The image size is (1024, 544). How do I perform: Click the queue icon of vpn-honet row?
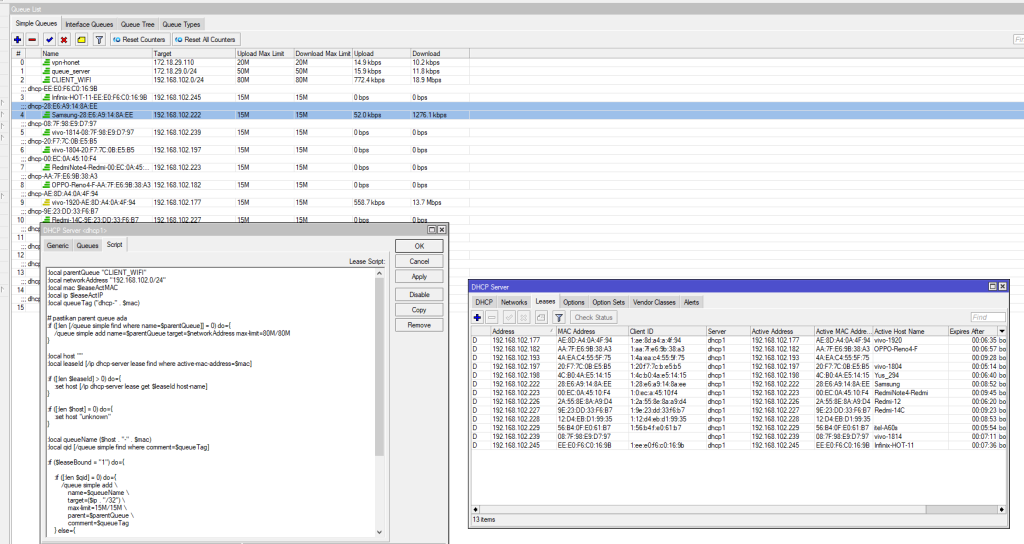[x=46, y=63]
